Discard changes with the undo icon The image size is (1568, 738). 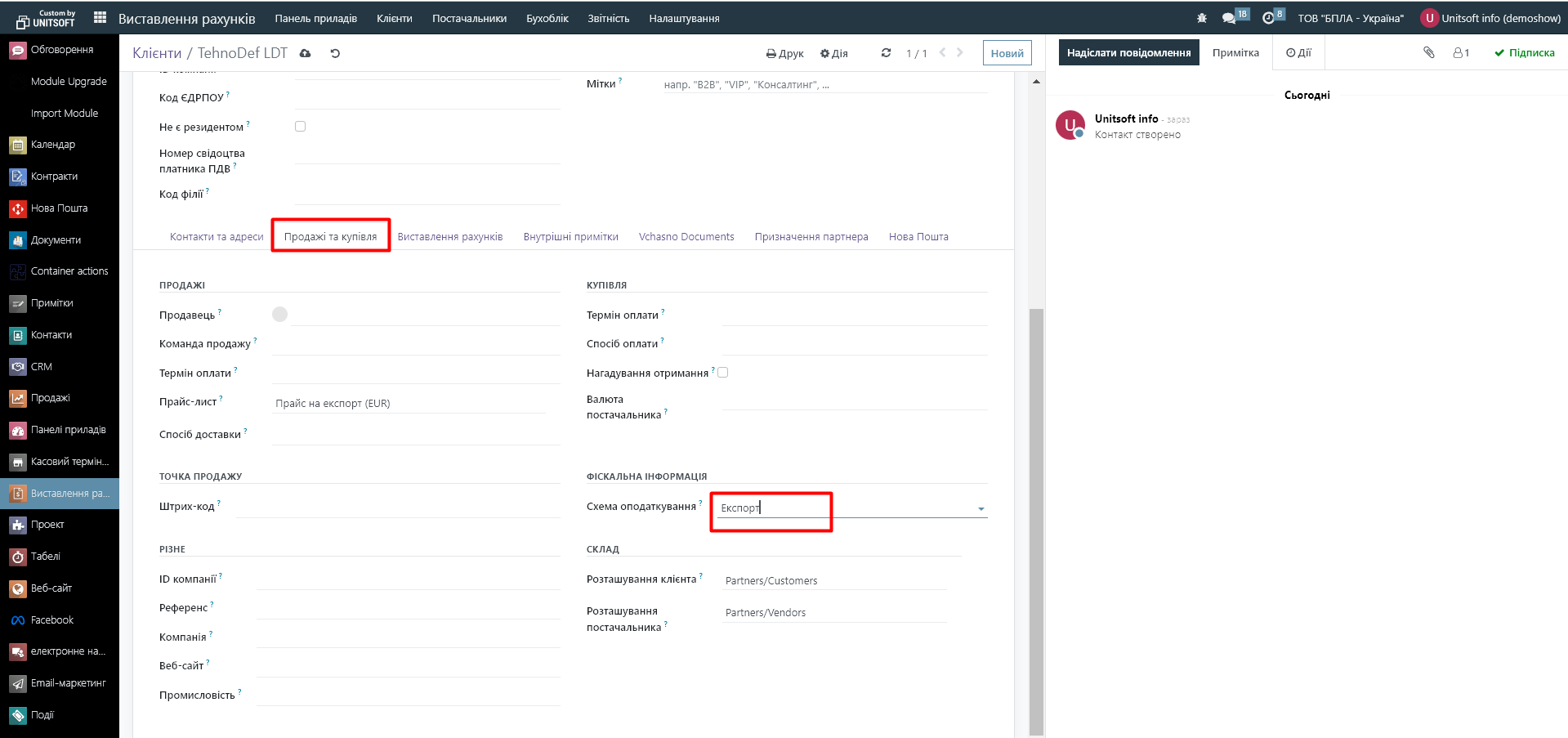(335, 53)
